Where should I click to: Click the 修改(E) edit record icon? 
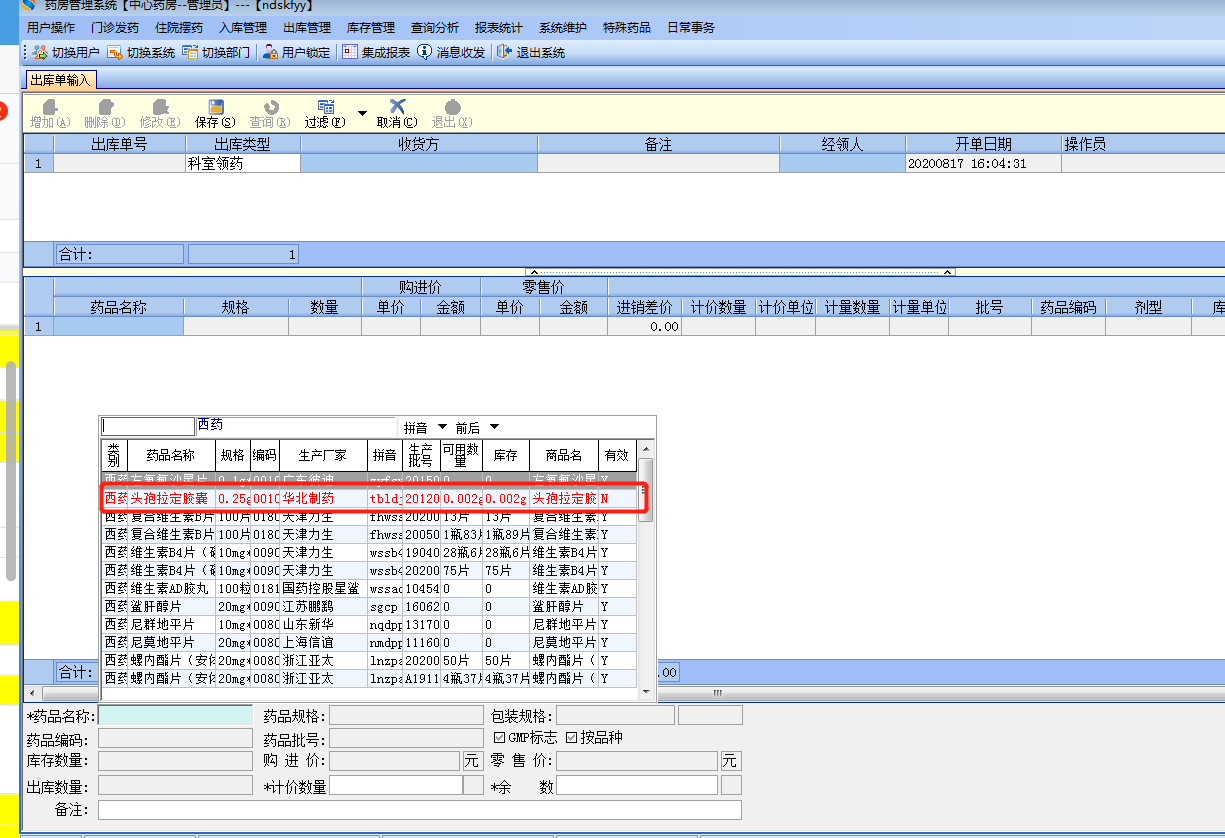(x=160, y=107)
